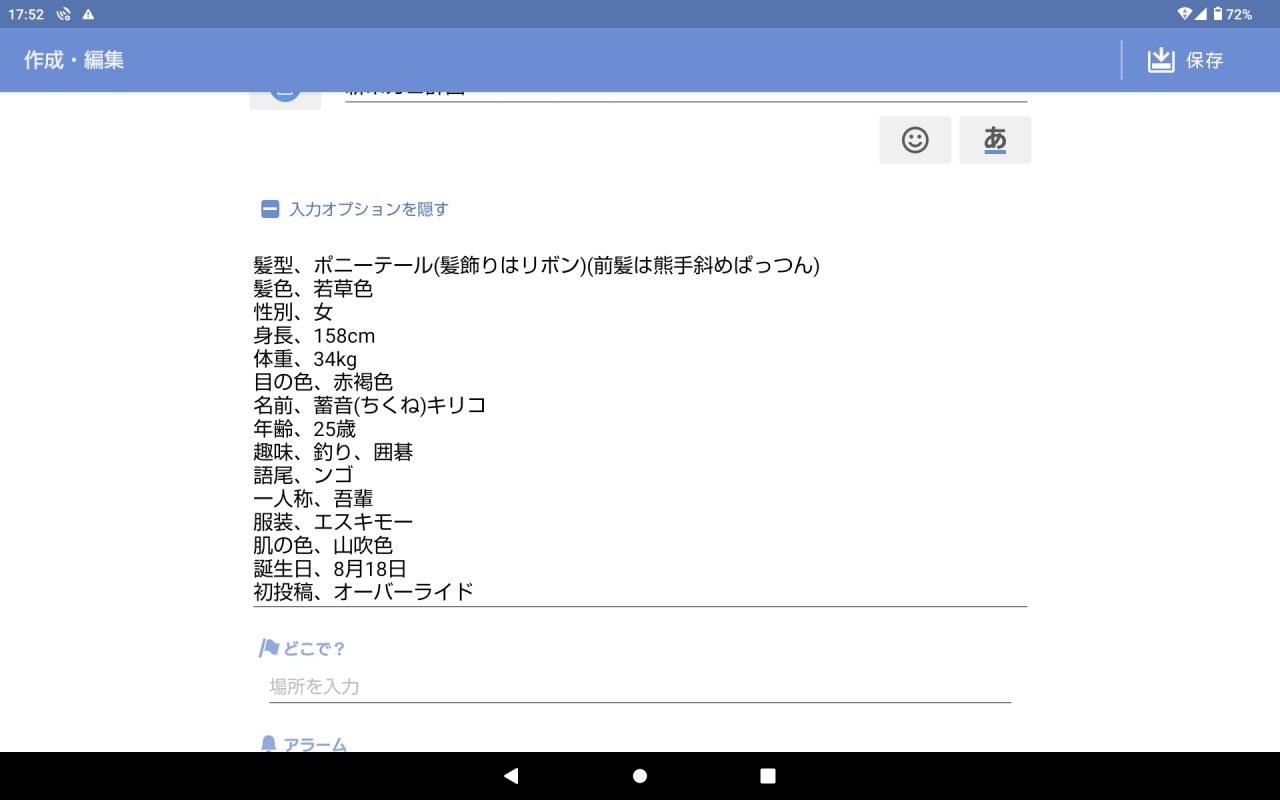
Task: Place cursor in the 誕生日、8月18日 line
Action: click(x=330, y=569)
